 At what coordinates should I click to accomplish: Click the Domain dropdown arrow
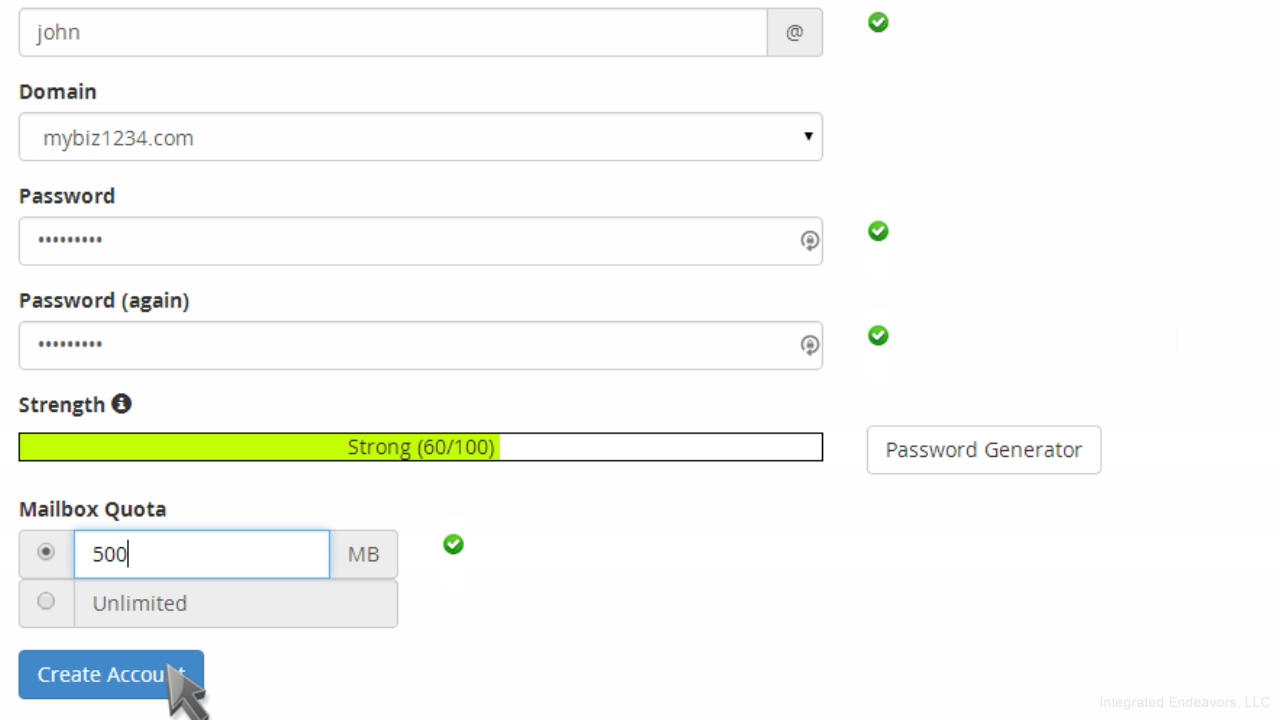coord(808,136)
